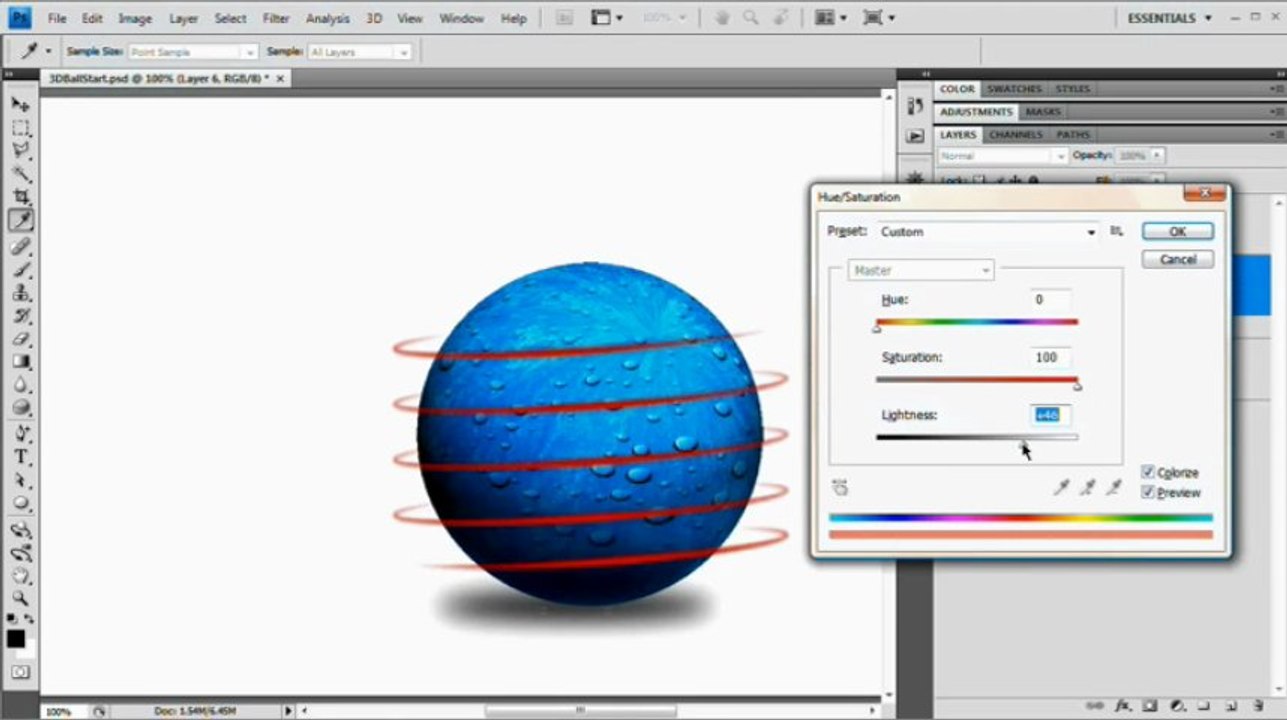Switch to the Masks tab

click(1043, 112)
